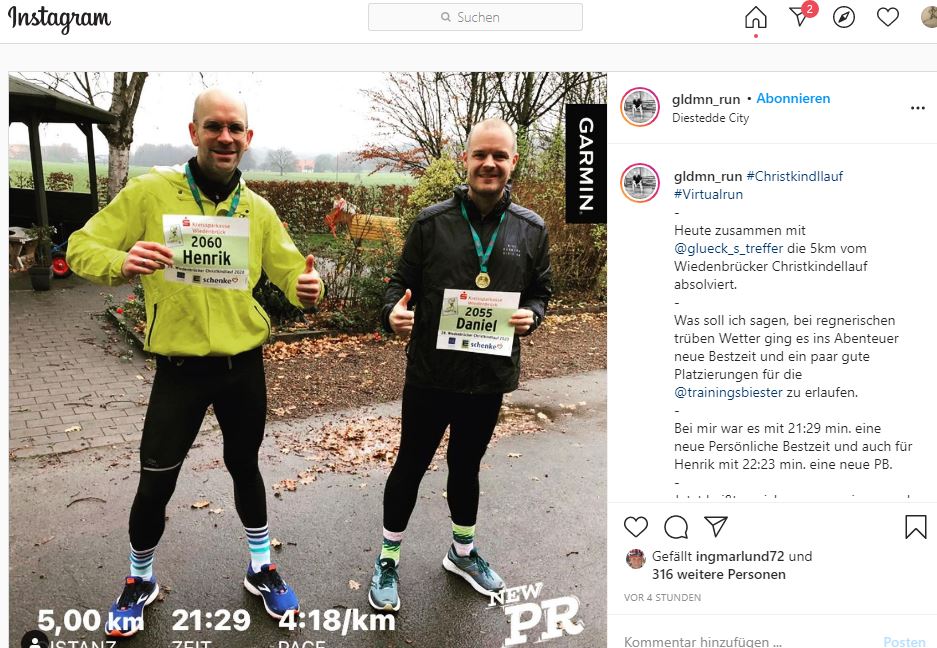
Task: Click the Abonnieren follow link
Action: [x=793, y=99]
